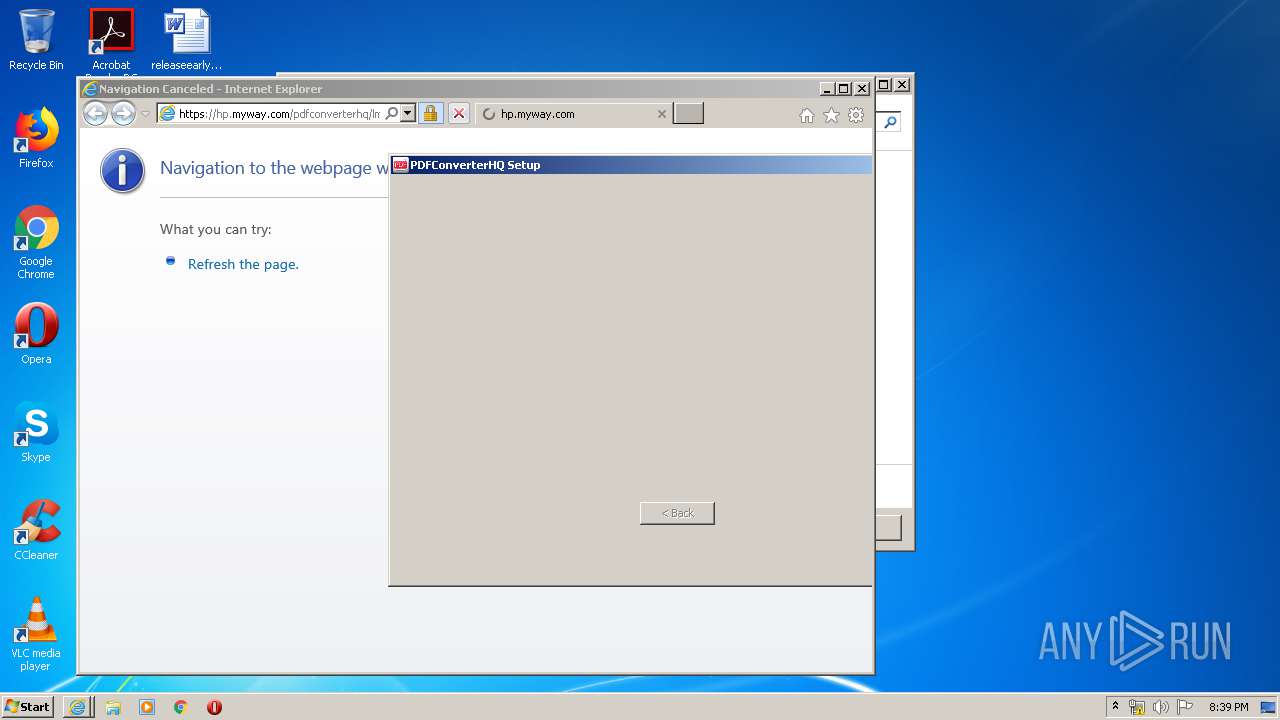Open Internet Explorer from the taskbar

point(77,707)
